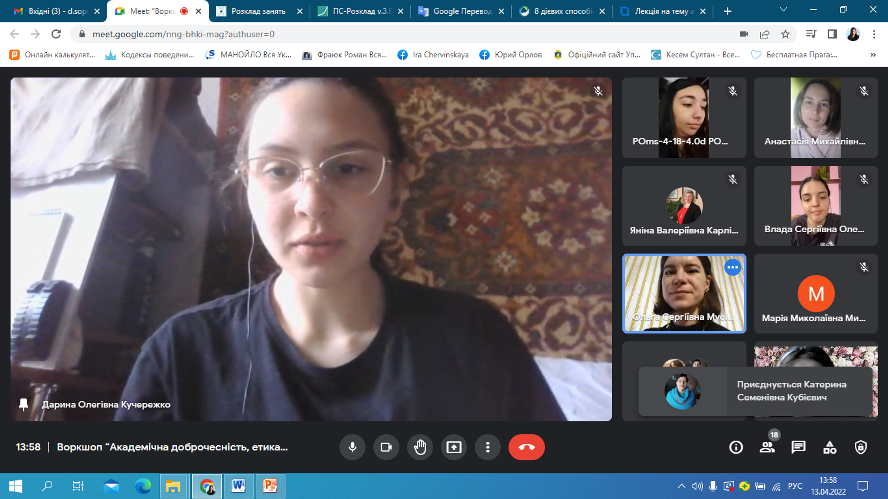Open the Activities shapes icon

click(830, 447)
